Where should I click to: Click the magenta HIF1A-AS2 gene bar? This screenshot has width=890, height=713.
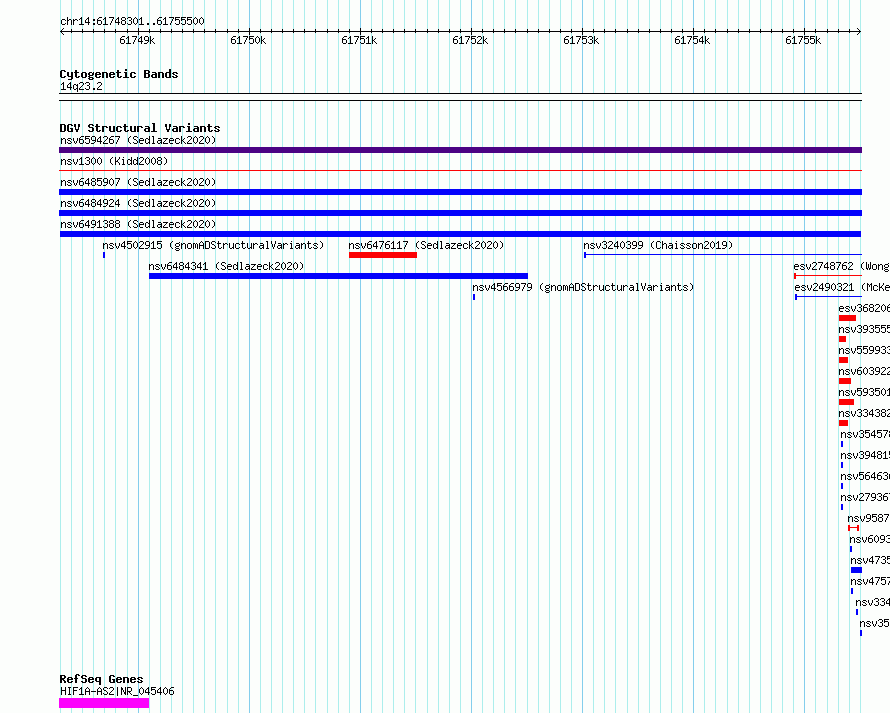point(104,703)
